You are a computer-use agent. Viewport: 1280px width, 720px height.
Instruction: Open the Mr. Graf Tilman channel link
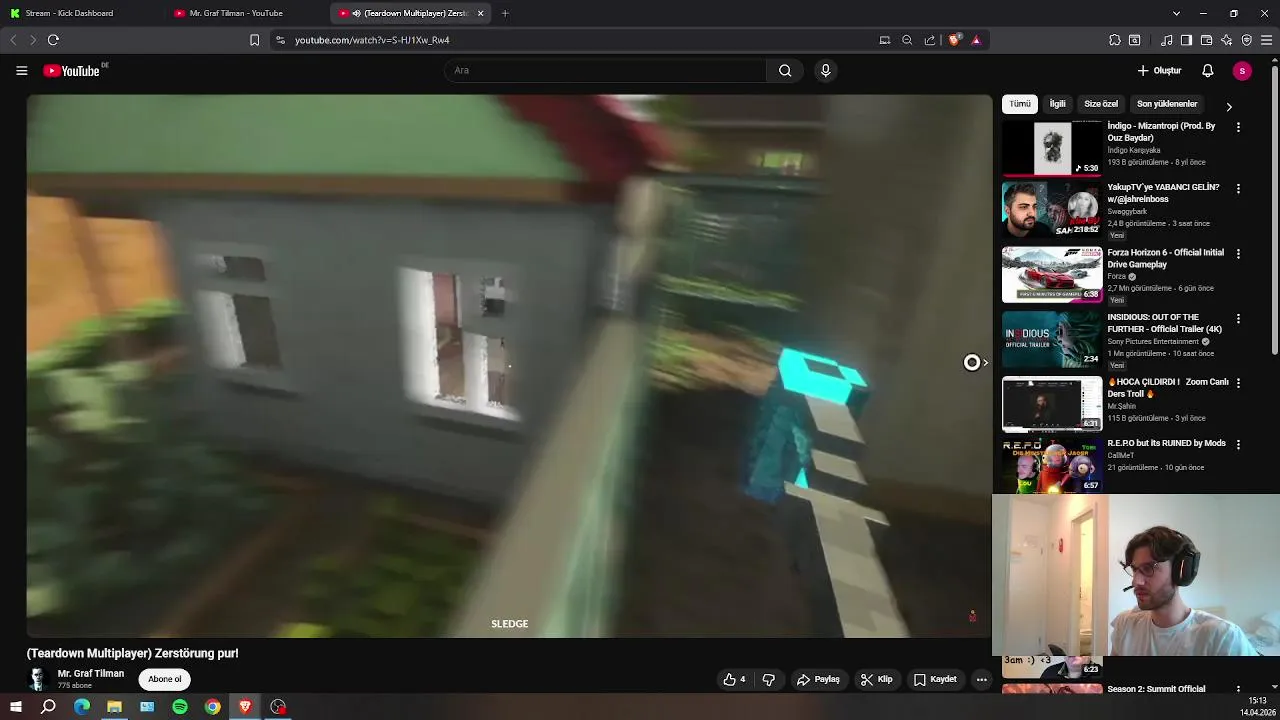tap(91, 673)
